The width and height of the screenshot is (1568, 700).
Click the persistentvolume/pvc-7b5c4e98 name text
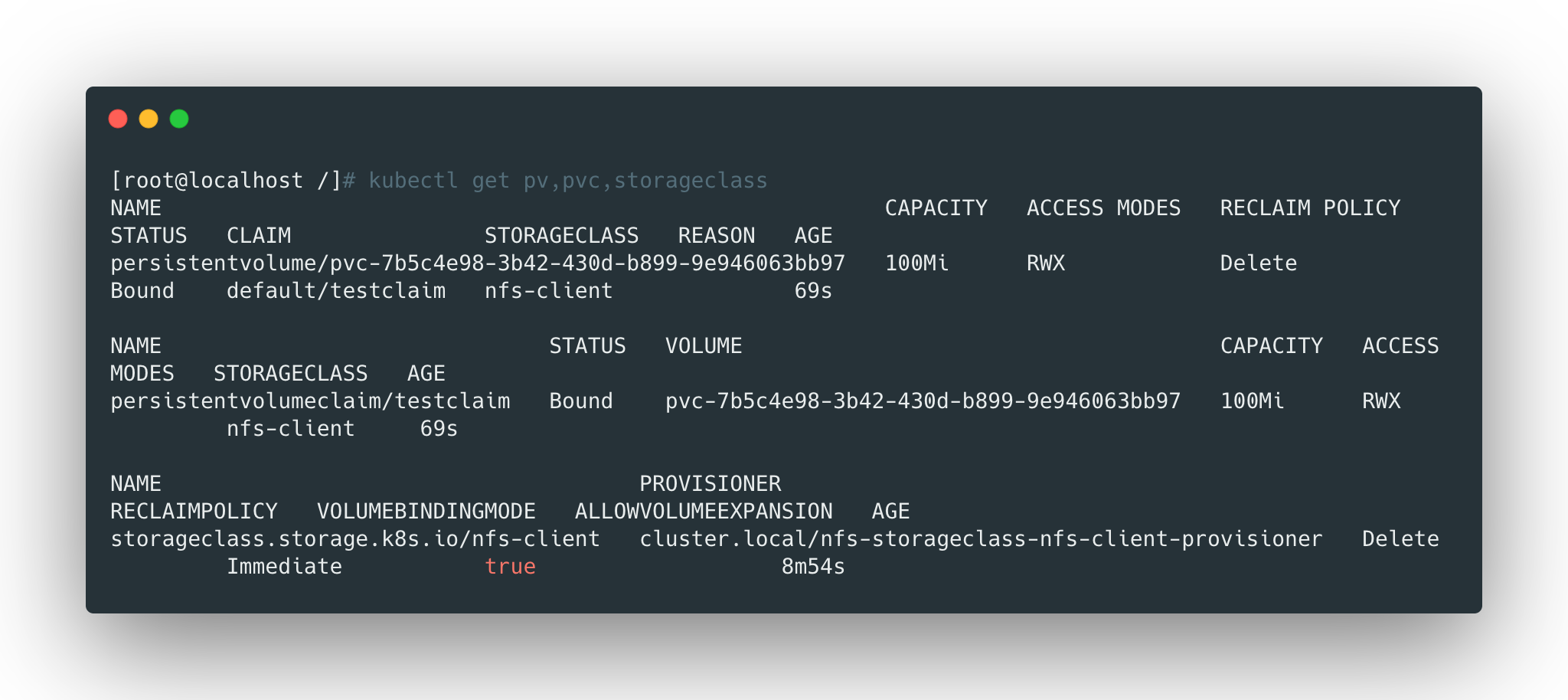coord(477,263)
